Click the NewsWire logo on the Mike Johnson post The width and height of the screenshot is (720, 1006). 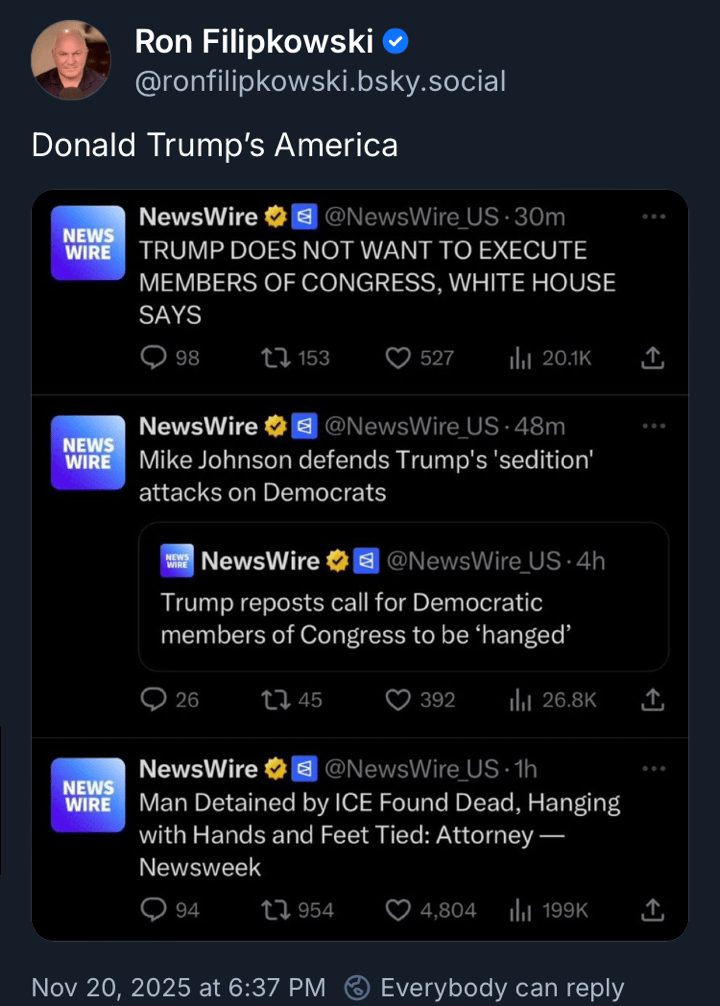88,452
